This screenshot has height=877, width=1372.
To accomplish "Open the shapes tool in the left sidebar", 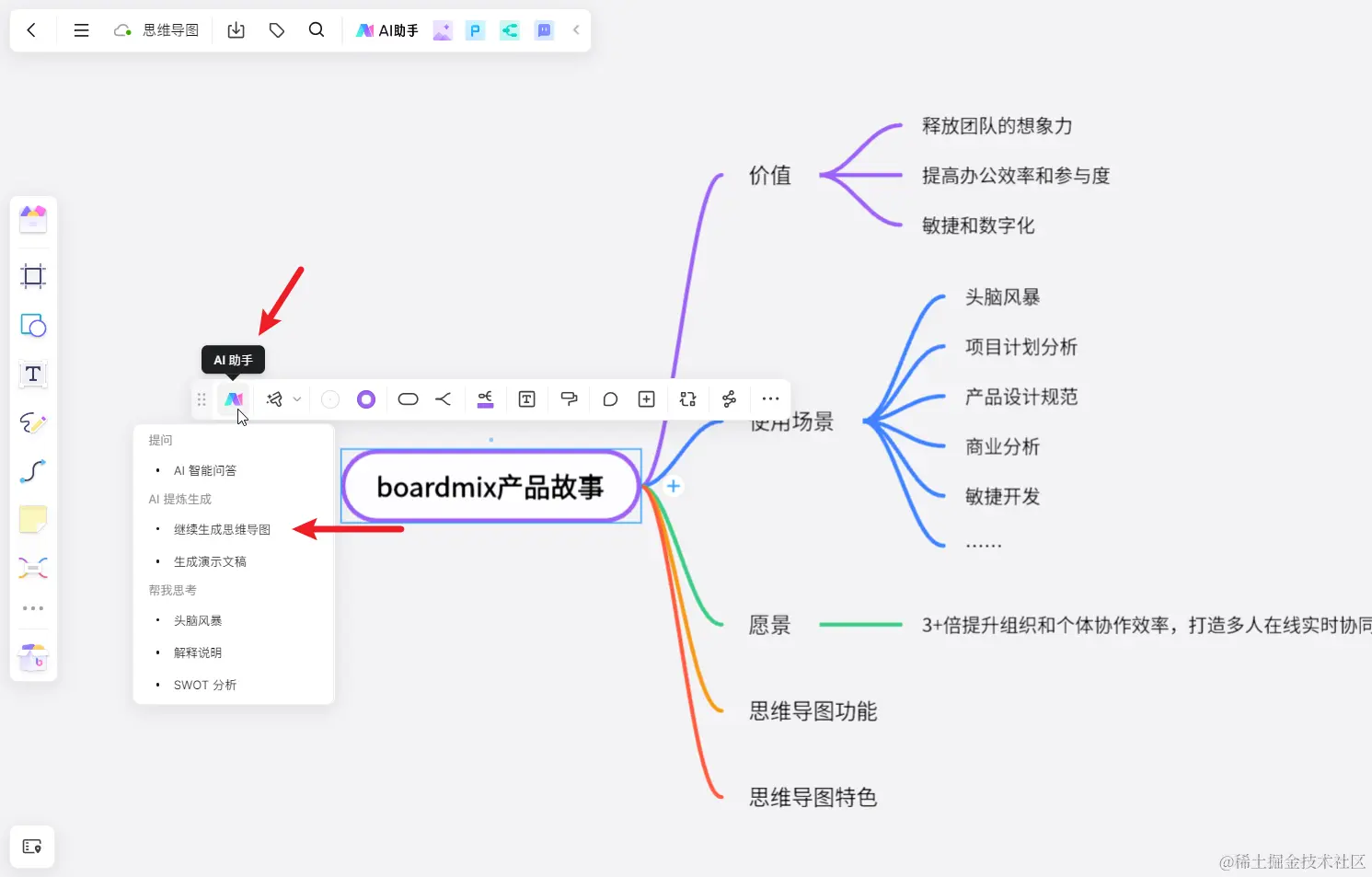I will pyautogui.click(x=33, y=325).
